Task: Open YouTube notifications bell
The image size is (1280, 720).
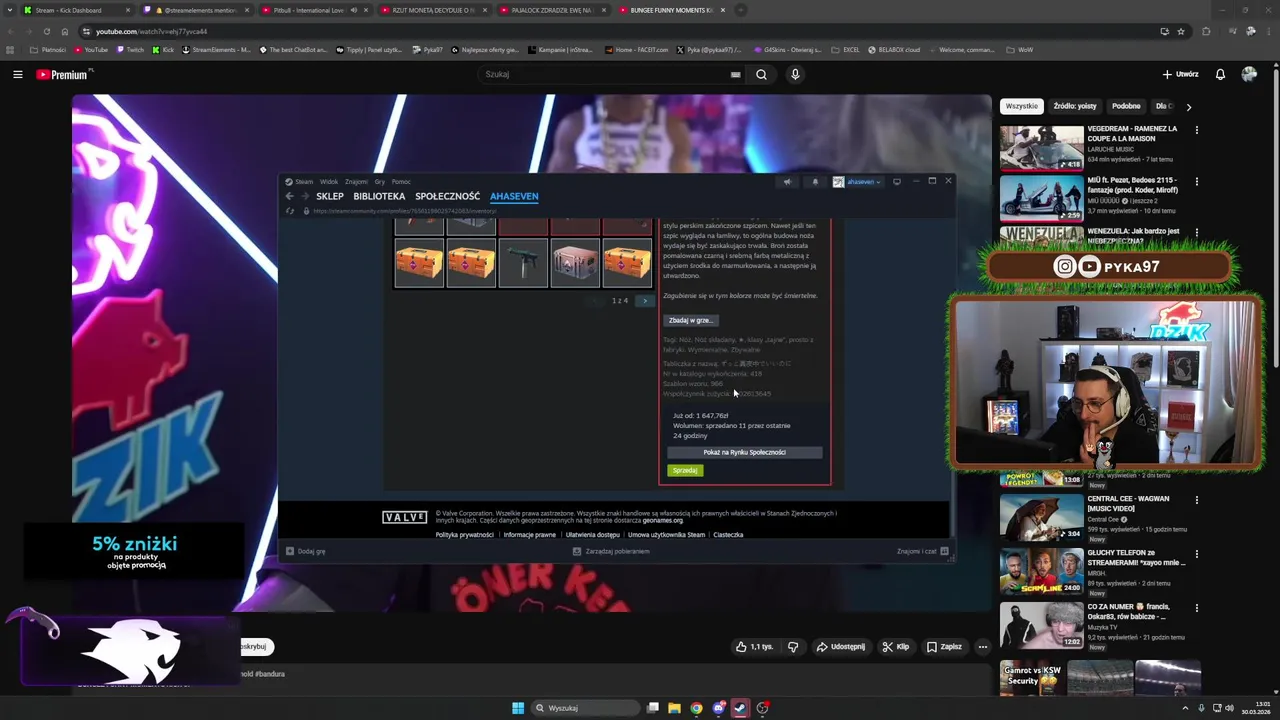Action: [1220, 74]
